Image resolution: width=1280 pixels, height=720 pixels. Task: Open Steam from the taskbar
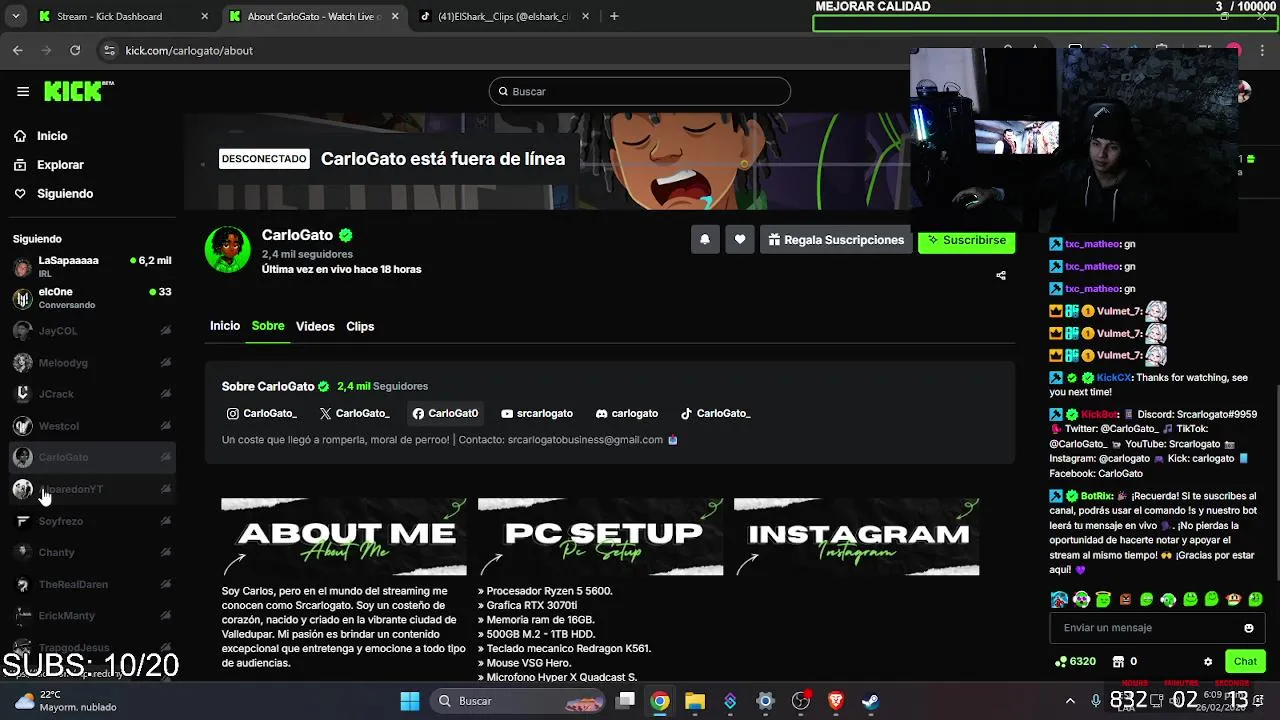[871, 701]
